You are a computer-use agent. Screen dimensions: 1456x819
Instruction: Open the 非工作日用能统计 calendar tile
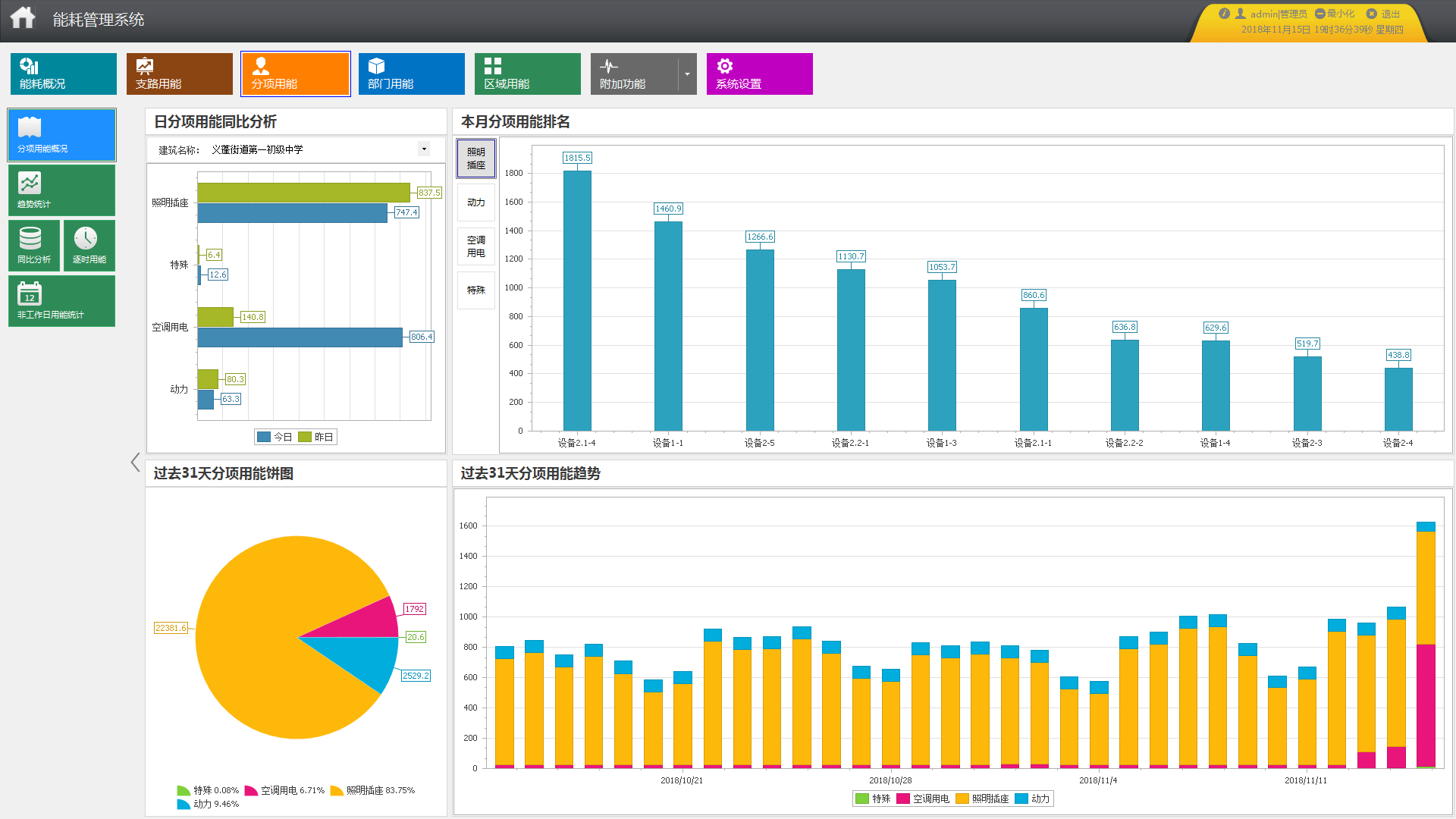[61, 301]
